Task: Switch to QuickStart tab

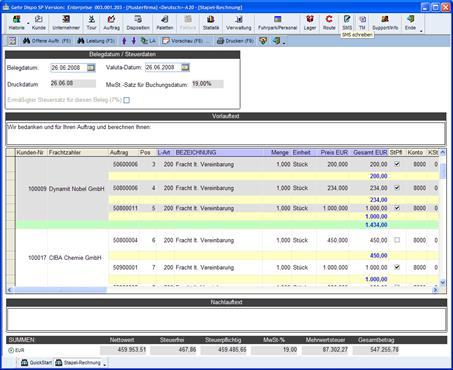Action: tap(36, 363)
